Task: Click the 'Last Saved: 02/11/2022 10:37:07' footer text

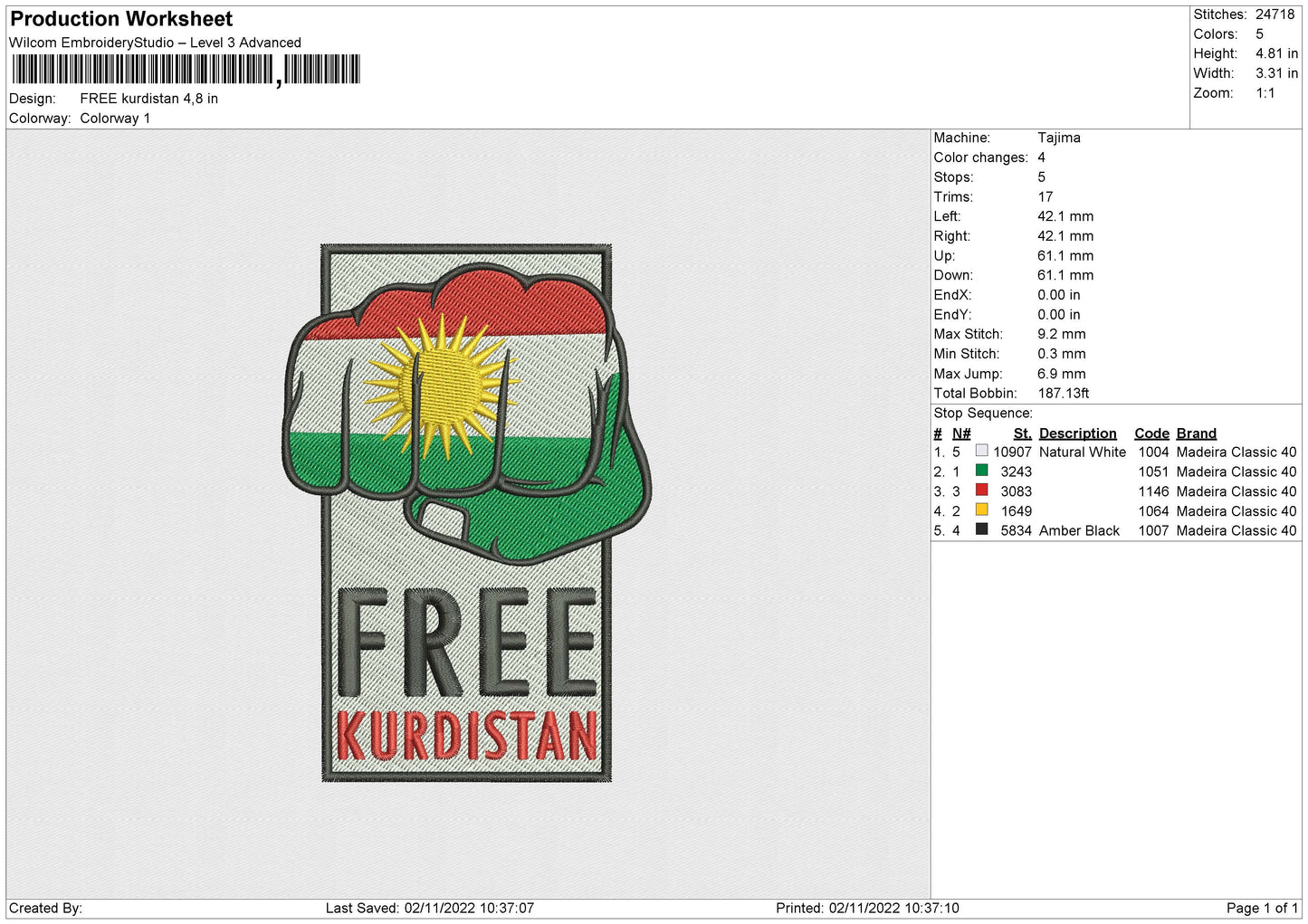Action: point(430,909)
